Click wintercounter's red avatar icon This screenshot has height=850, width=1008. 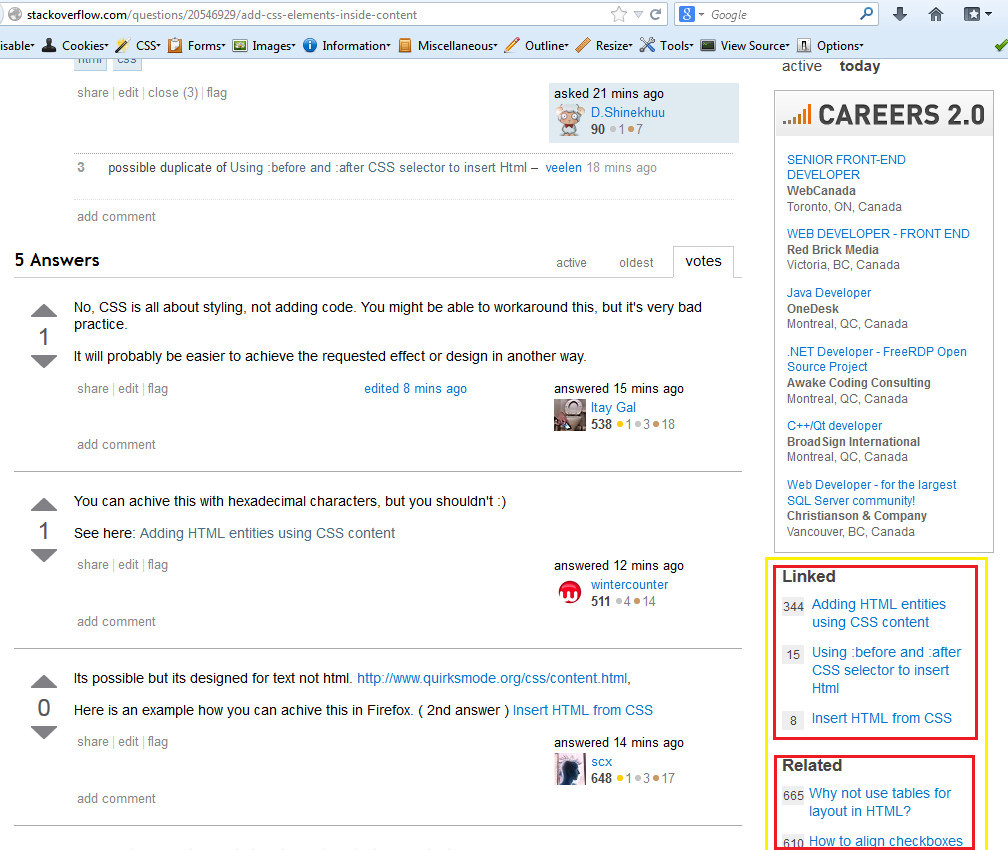coord(570,592)
